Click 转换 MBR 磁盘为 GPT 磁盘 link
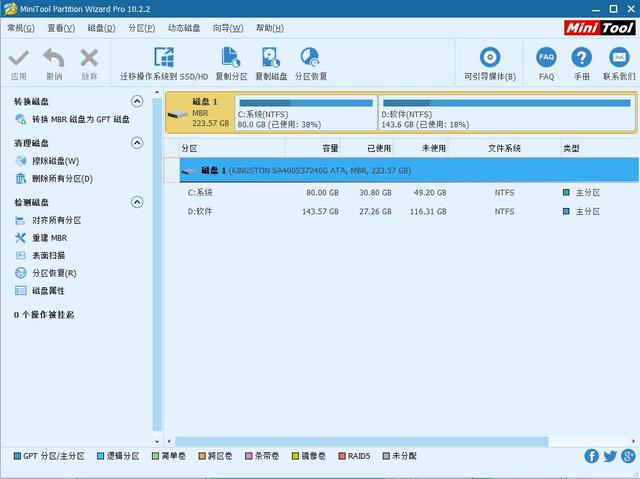640x479 pixels. [80, 119]
